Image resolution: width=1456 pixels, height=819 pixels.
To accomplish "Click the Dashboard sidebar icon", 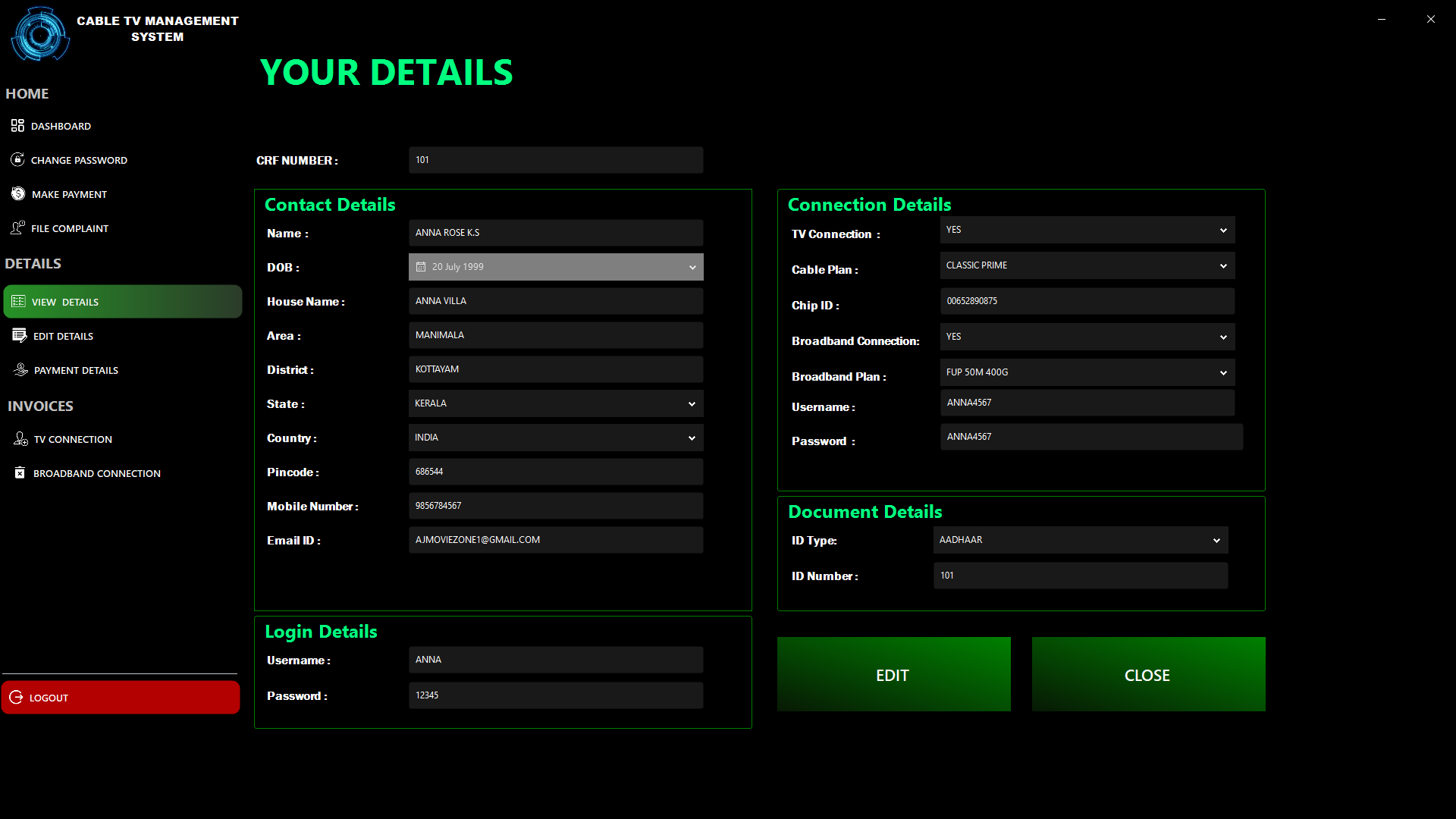I will point(17,125).
